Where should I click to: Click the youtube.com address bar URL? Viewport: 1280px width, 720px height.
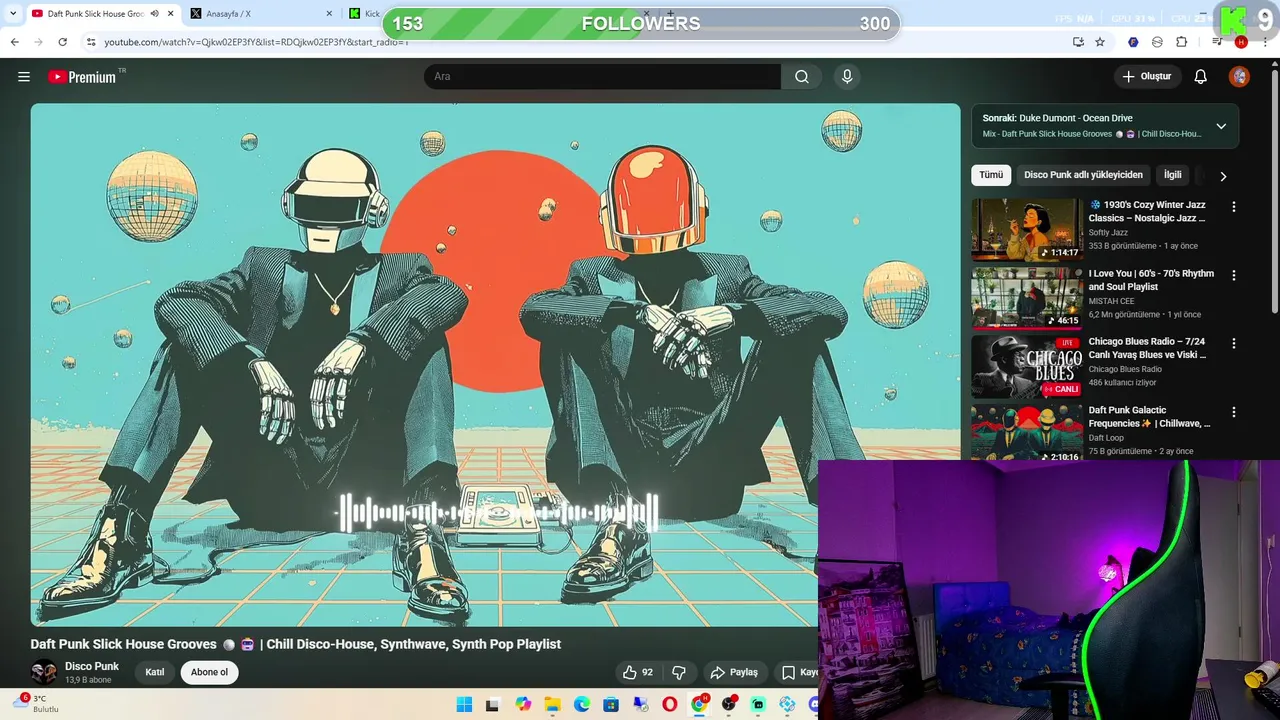click(x=256, y=42)
